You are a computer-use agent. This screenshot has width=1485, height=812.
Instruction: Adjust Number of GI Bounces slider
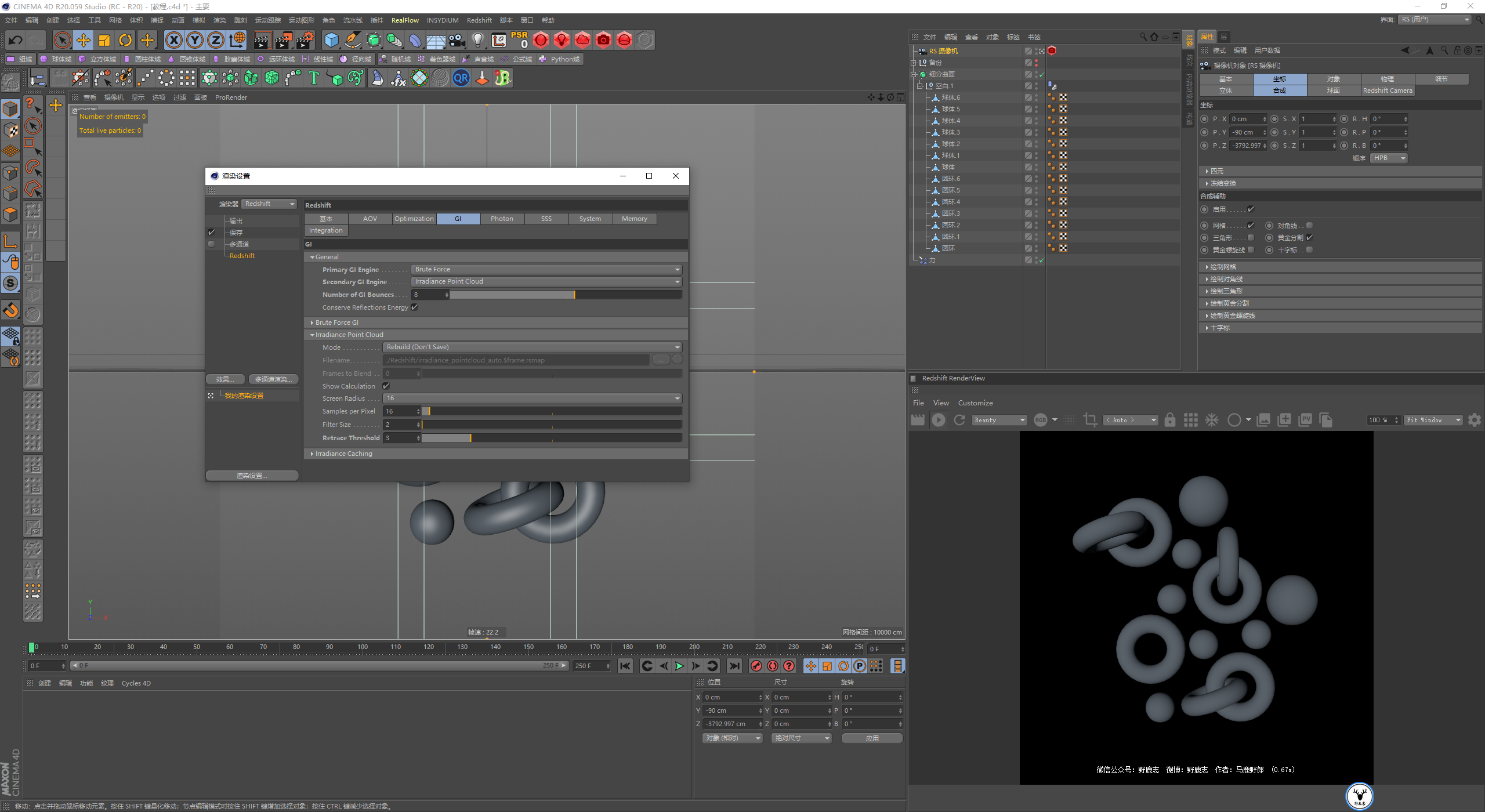[574, 295]
